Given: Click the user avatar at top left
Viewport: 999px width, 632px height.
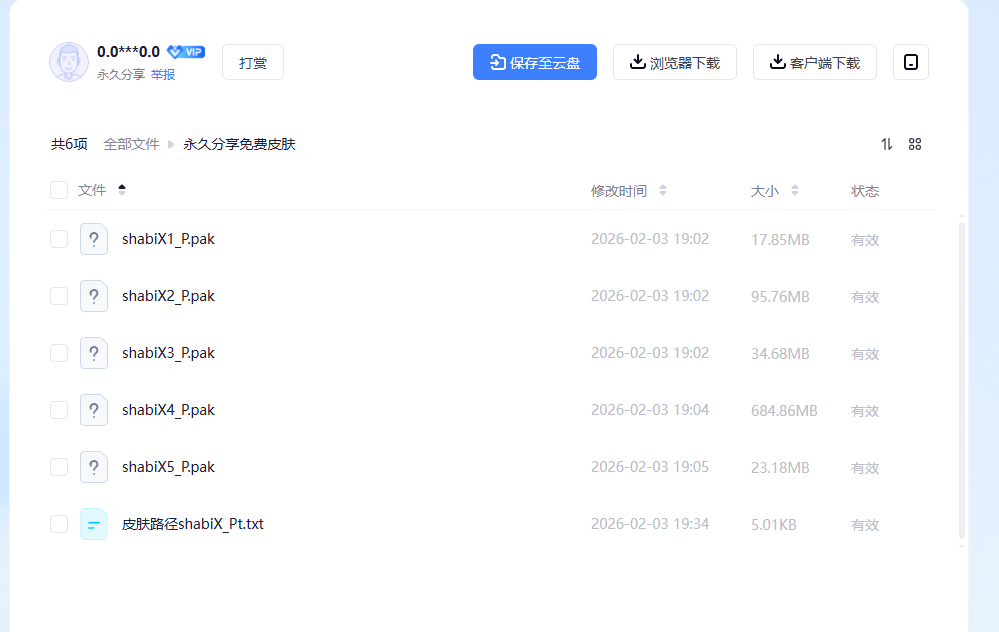Looking at the screenshot, I should (x=68, y=61).
